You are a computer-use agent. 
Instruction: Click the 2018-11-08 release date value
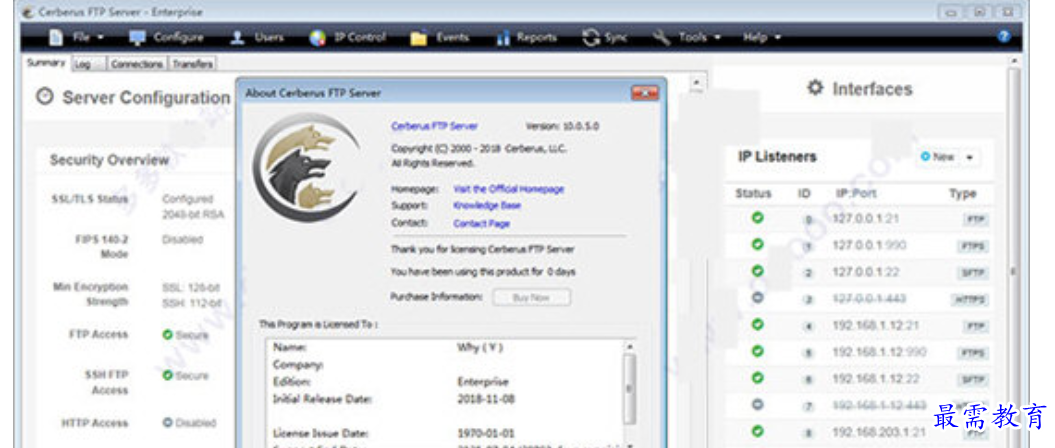pyautogui.click(x=486, y=398)
